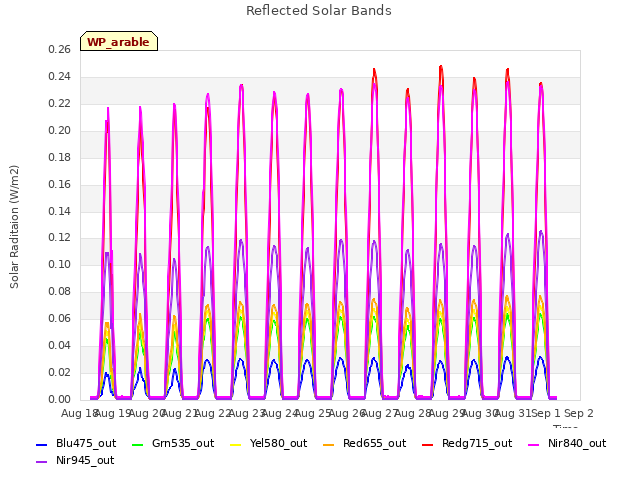The height and width of the screenshot is (480, 640).
Task: Click the 0.14 y-axis tick label
Action: pyautogui.click(x=59, y=211)
